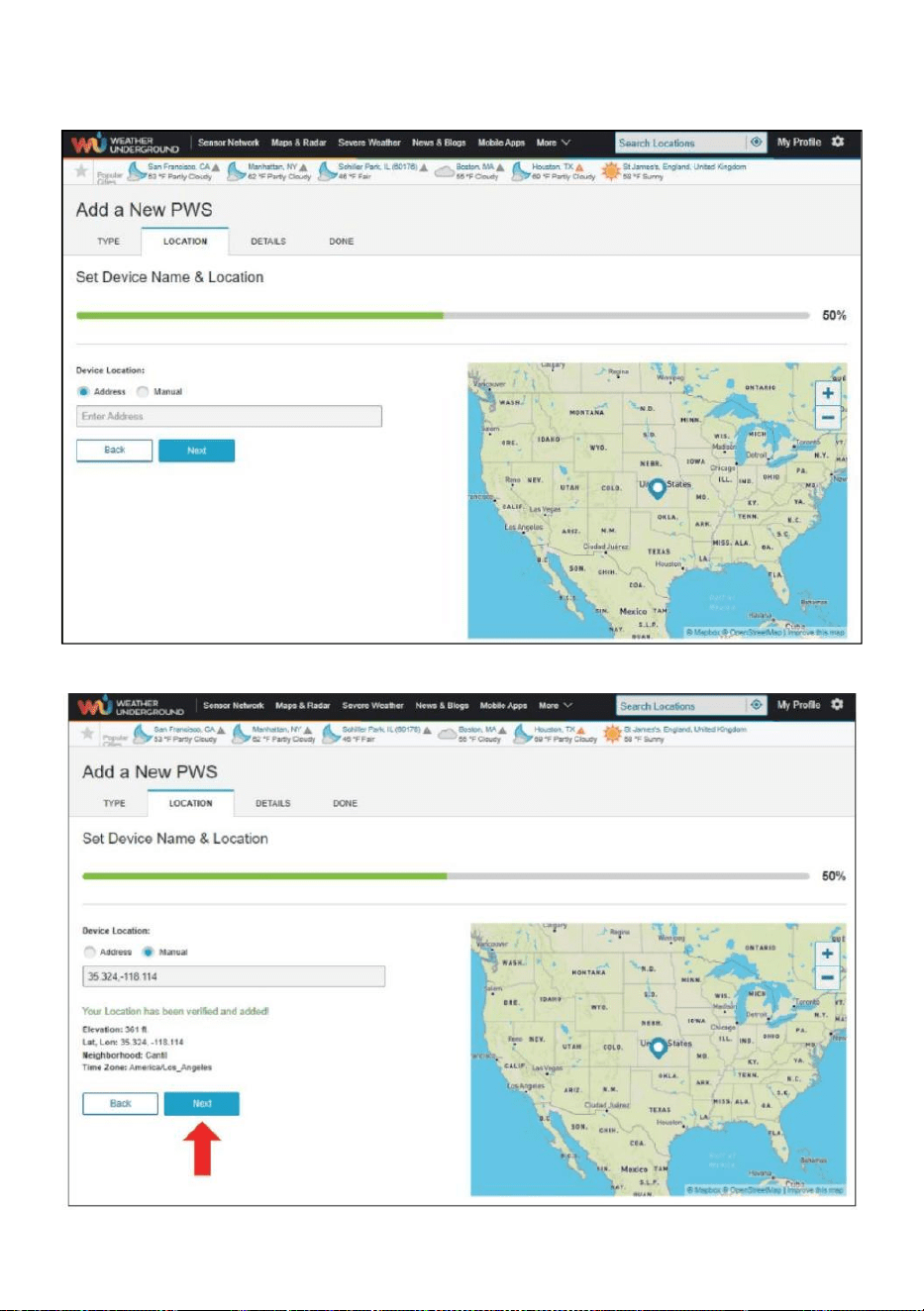Click Next button in lower screenshot
This screenshot has width=924, height=1311.
202,1104
